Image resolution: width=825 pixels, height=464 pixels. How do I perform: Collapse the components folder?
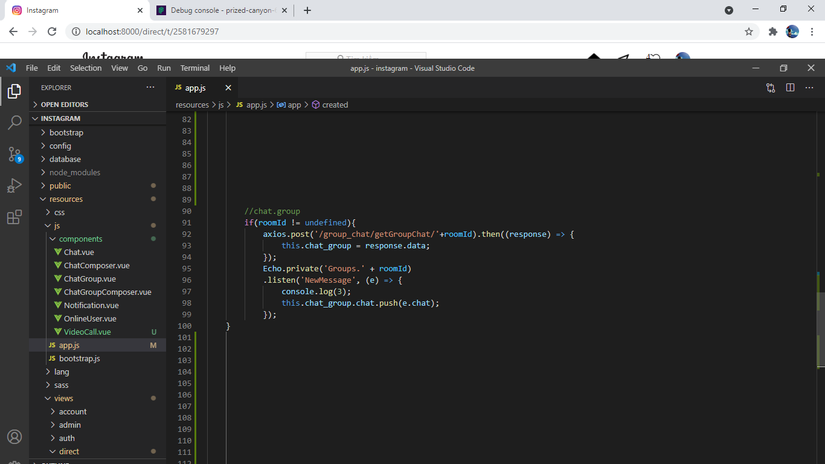tap(80, 239)
